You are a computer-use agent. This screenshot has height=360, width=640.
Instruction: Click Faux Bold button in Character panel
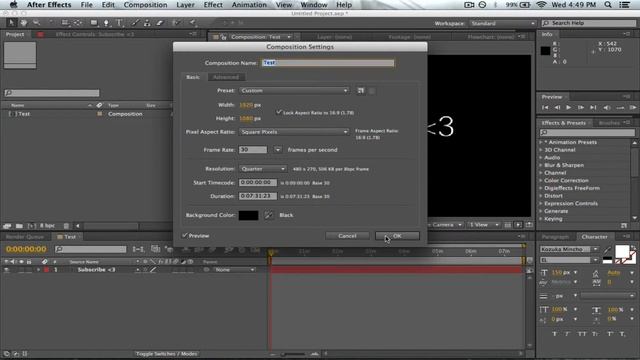pos(554,334)
